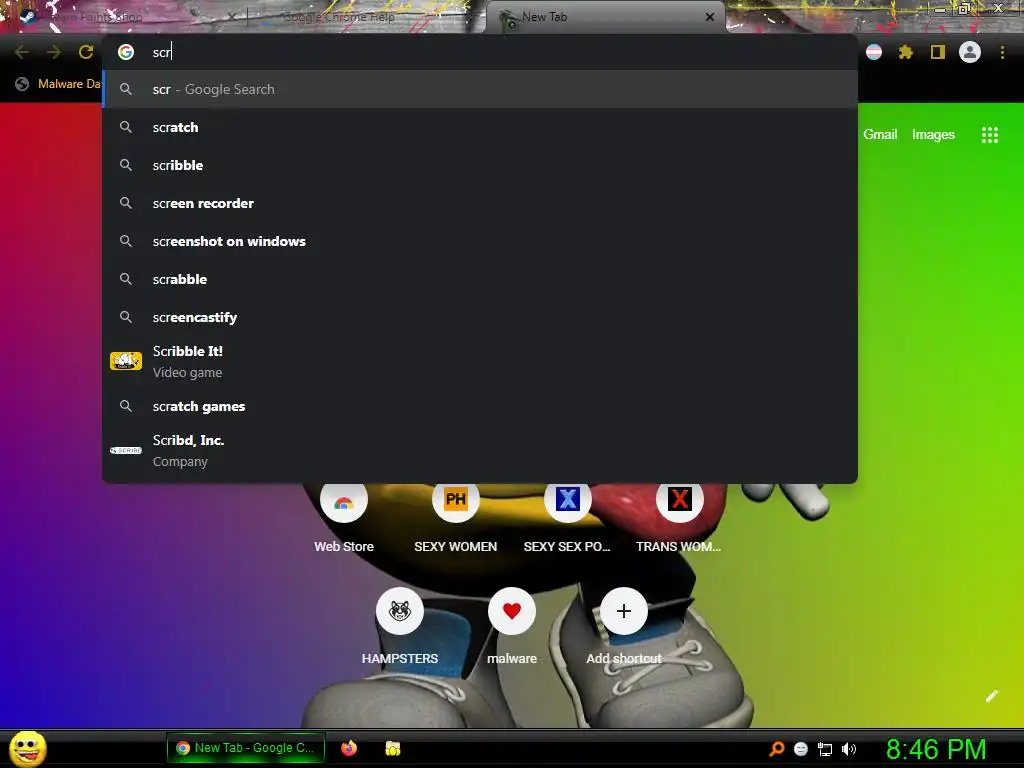This screenshot has height=768, width=1024.
Task: Click the round face tray icon
Action: tap(801, 749)
